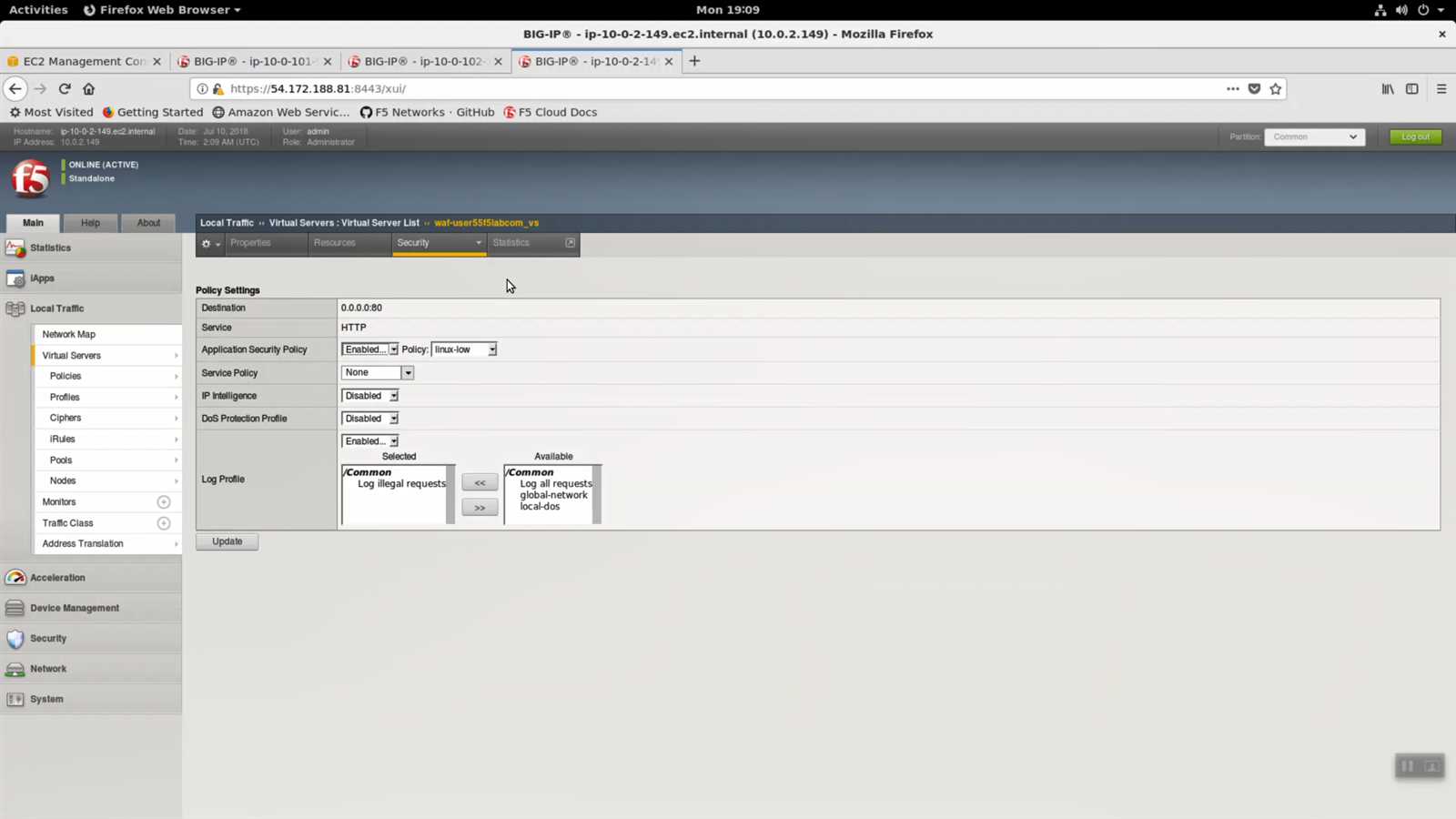Click the Available list scrollbar
Screen dimensions: 1456x819
point(597,495)
